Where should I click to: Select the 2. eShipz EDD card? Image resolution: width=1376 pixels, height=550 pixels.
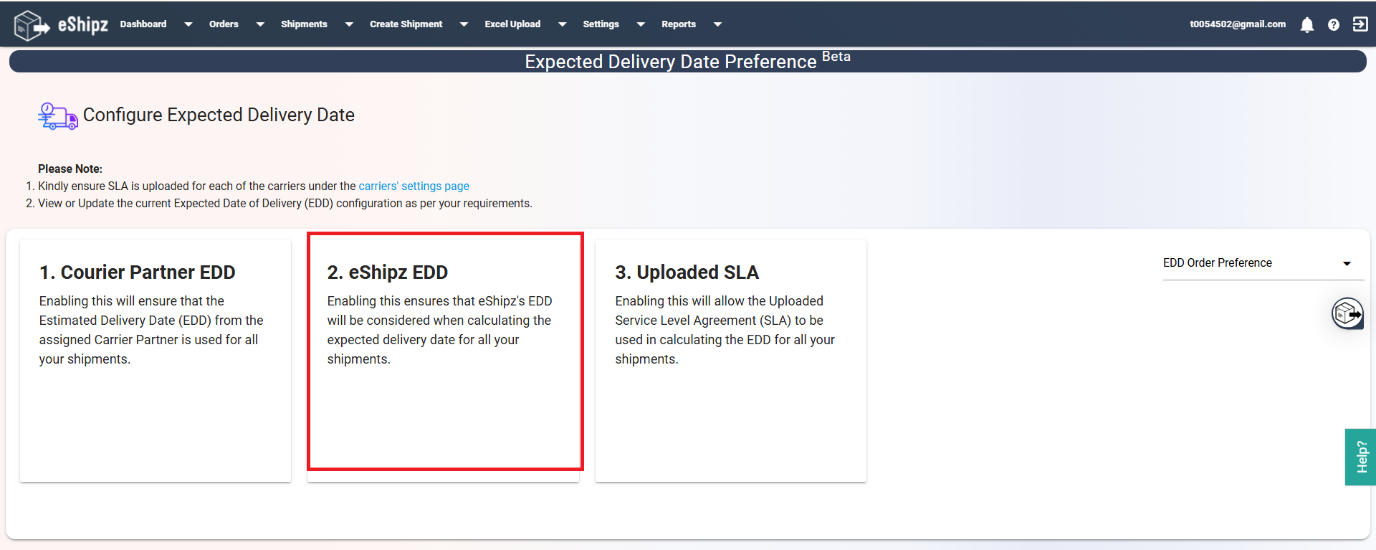[443, 360]
